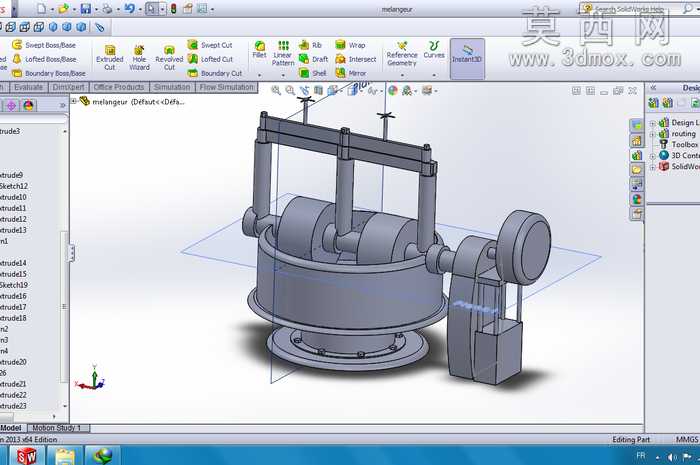
Task: Open the Hole Wizard tool
Action: (139, 58)
